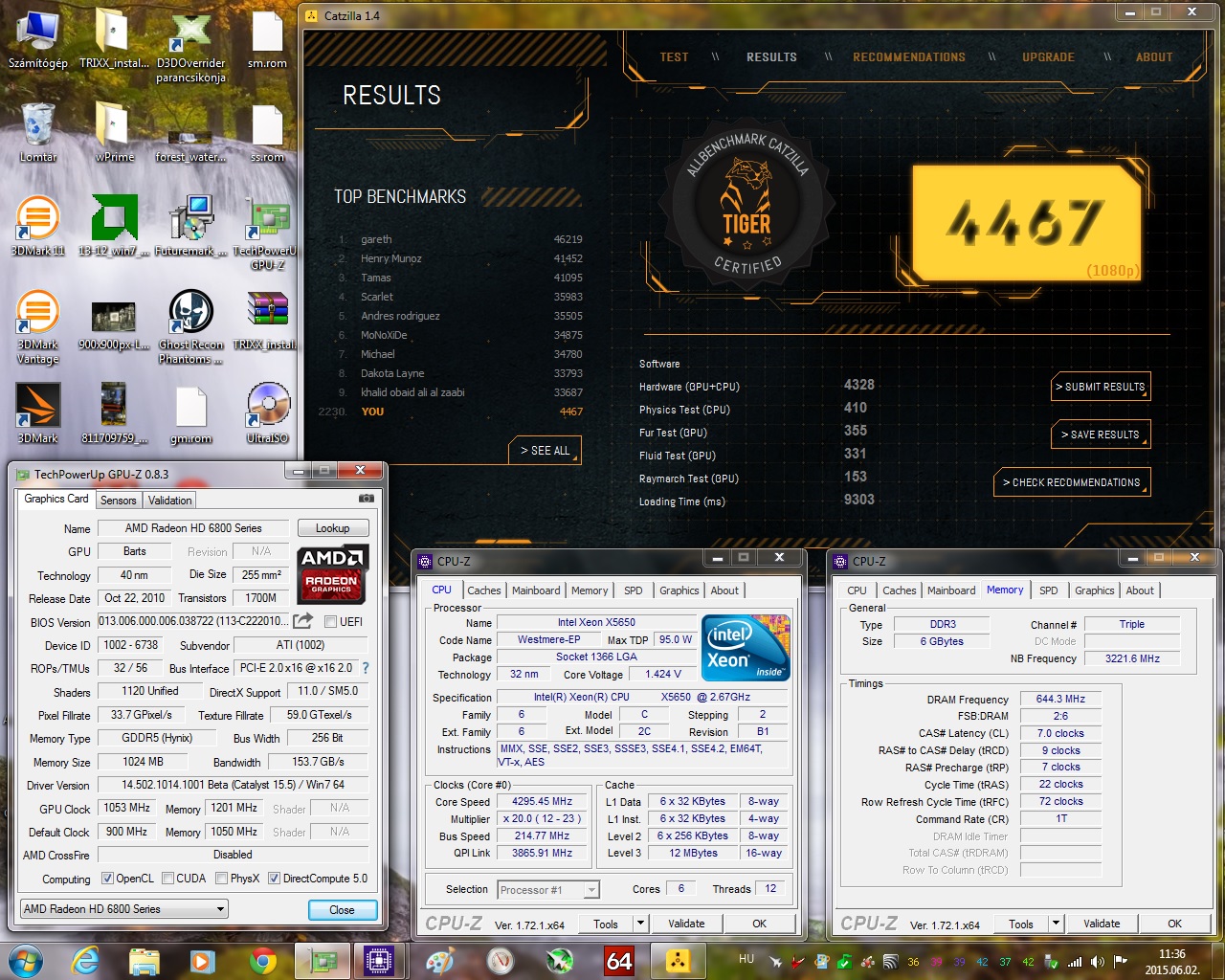Open the Processor #1 selection dropdown
This screenshot has height=980, width=1225.
click(548, 890)
